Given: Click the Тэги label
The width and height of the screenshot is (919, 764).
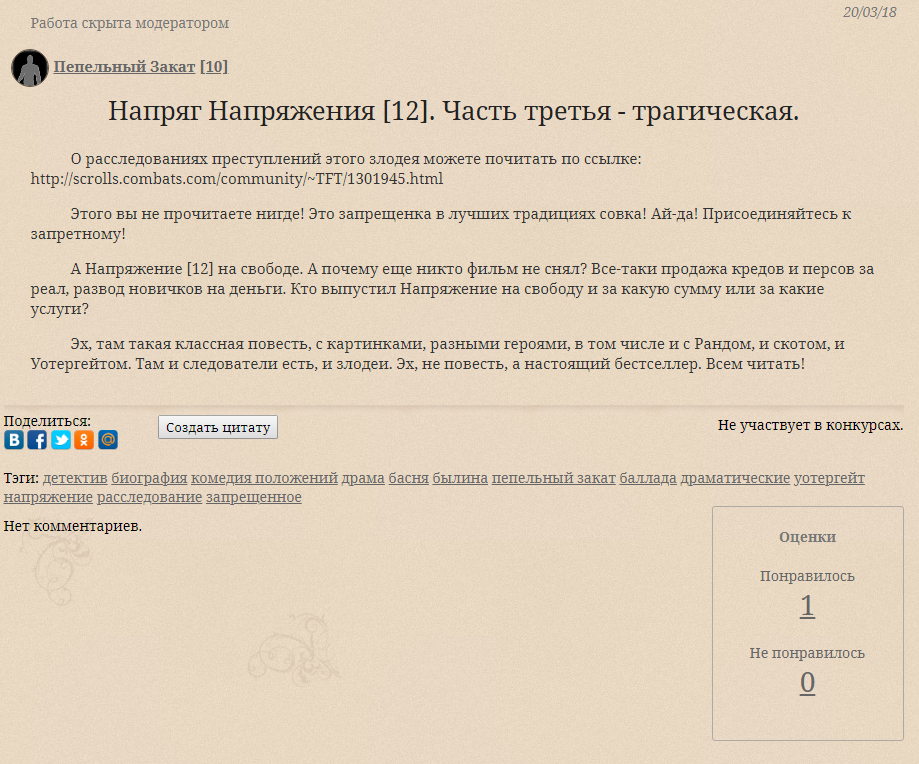Looking at the screenshot, I should 21,478.
